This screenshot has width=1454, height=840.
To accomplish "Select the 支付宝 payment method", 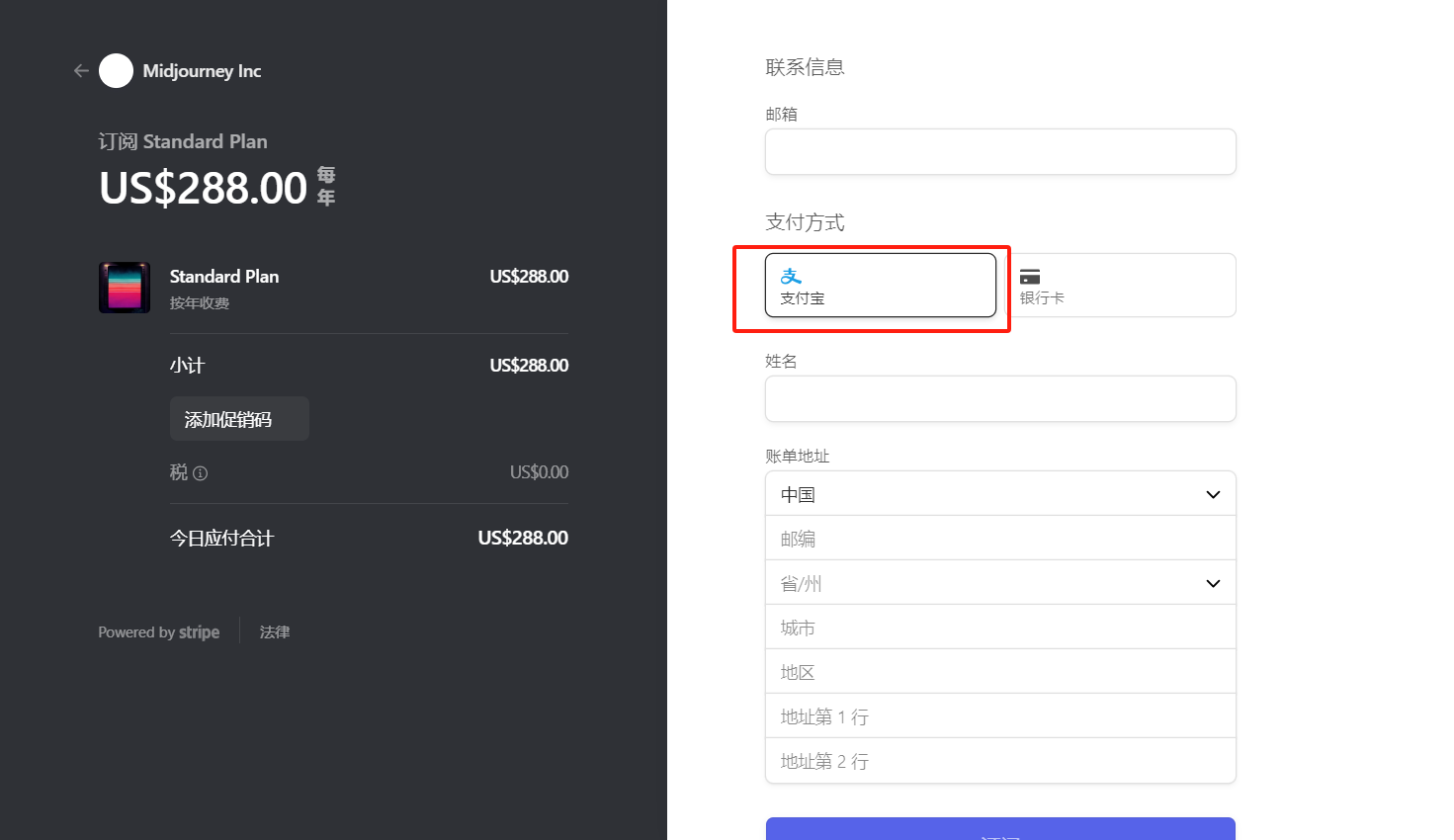I will pyautogui.click(x=881, y=286).
